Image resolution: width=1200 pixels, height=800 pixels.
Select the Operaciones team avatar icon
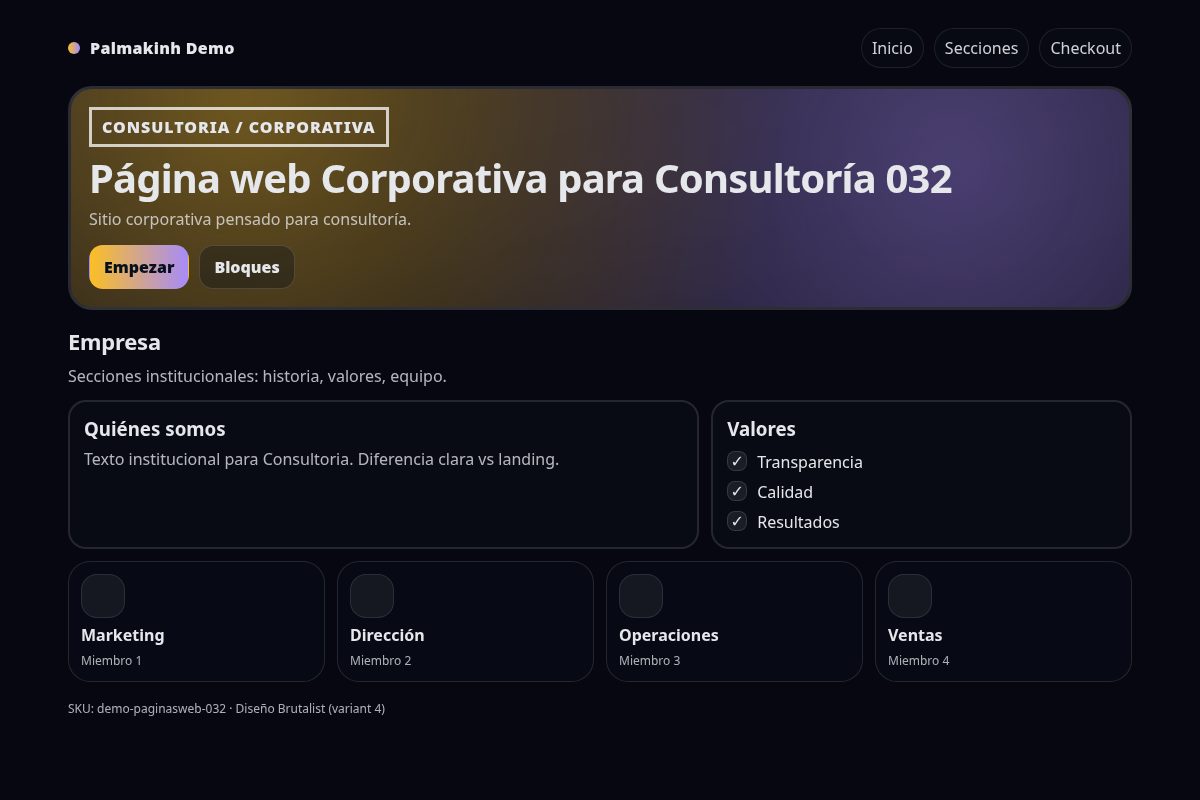click(x=641, y=595)
